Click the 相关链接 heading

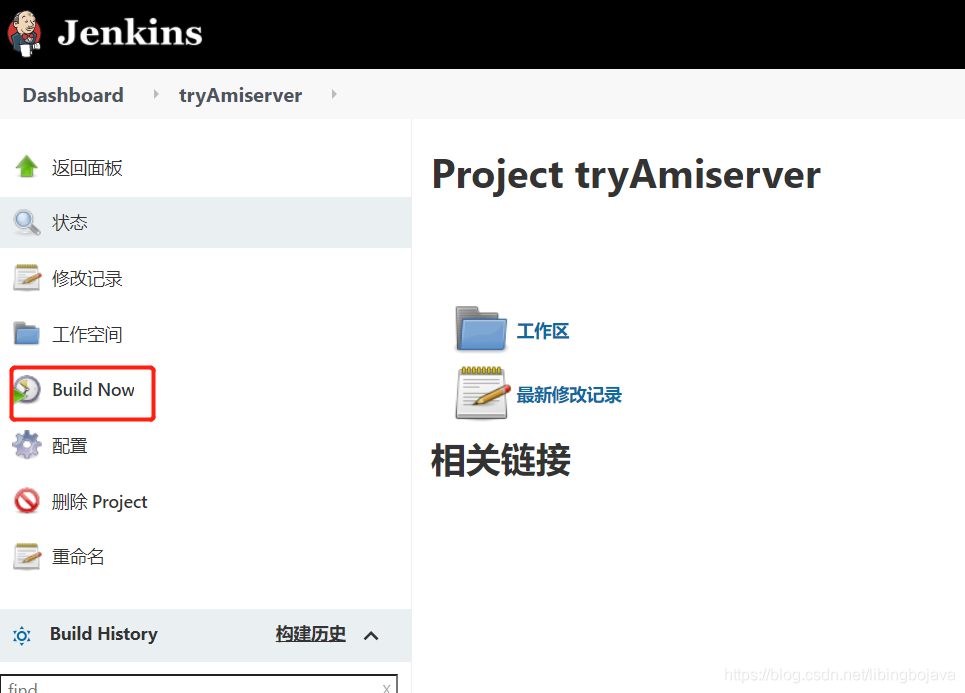pos(501,460)
